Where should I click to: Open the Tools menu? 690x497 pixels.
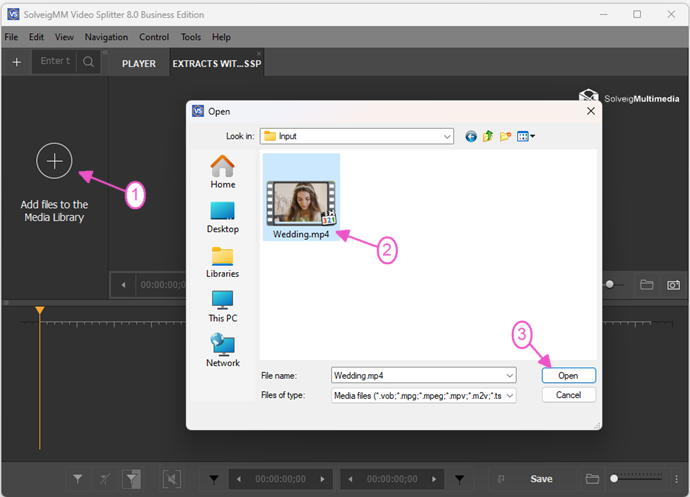click(191, 37)
